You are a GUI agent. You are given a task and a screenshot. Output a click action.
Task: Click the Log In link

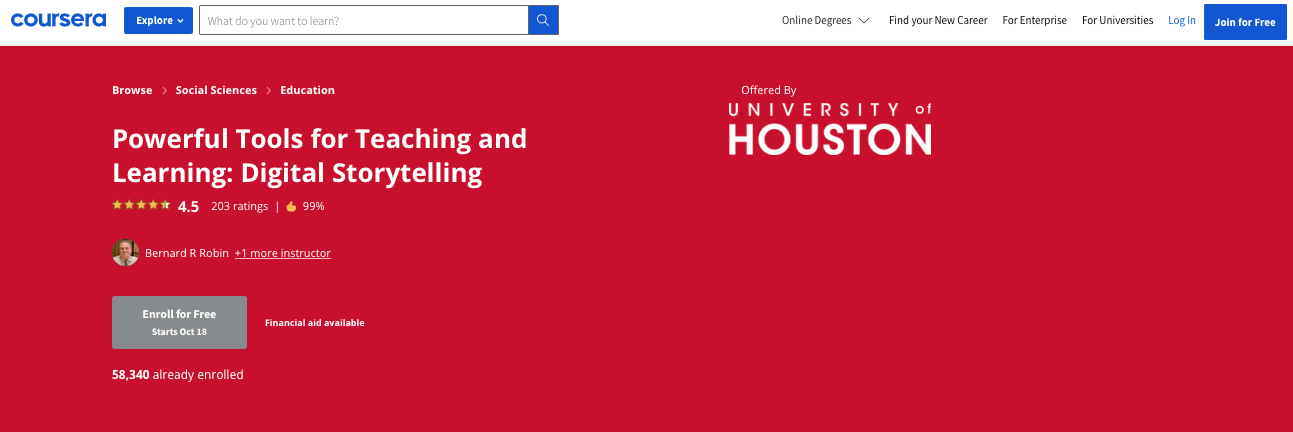1182,20
